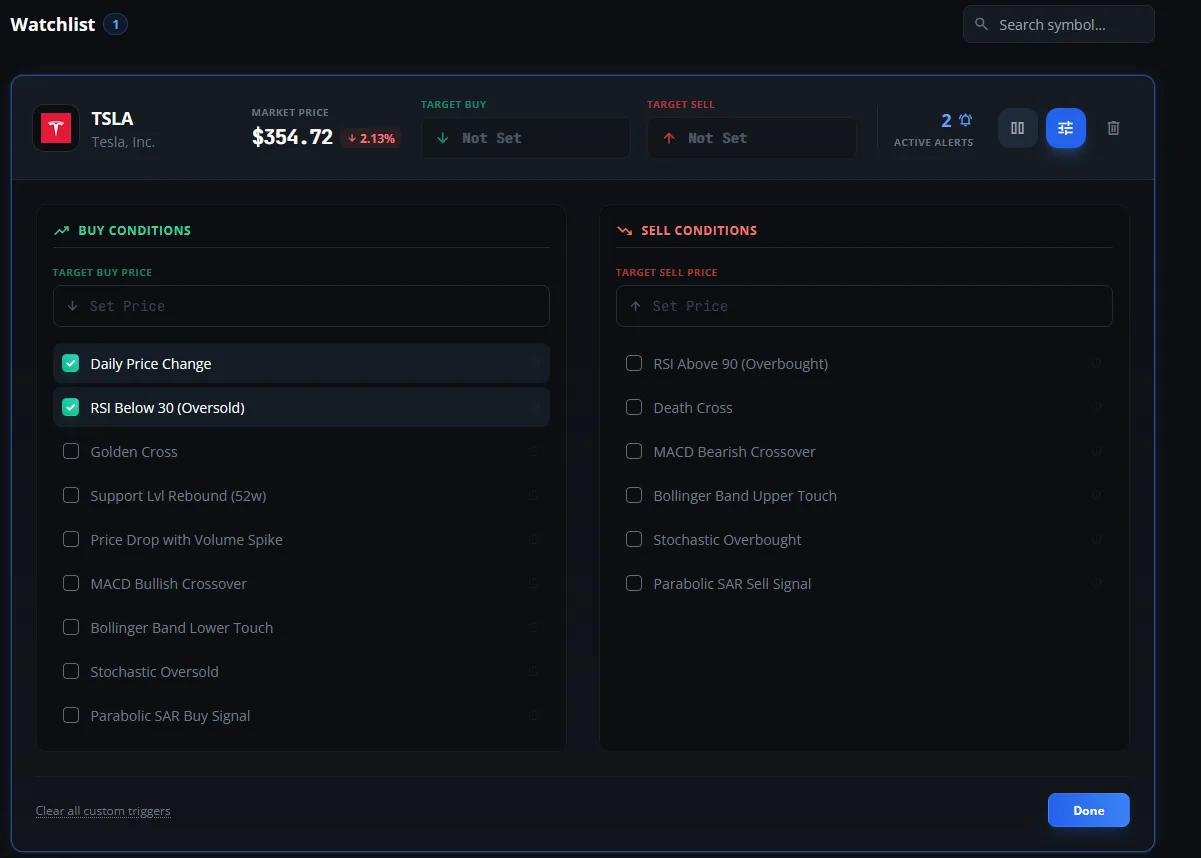This screenshot has height=858, width=1201.
Task: Enable Bollinger Band Lower Touch
Action: [71, 627]
